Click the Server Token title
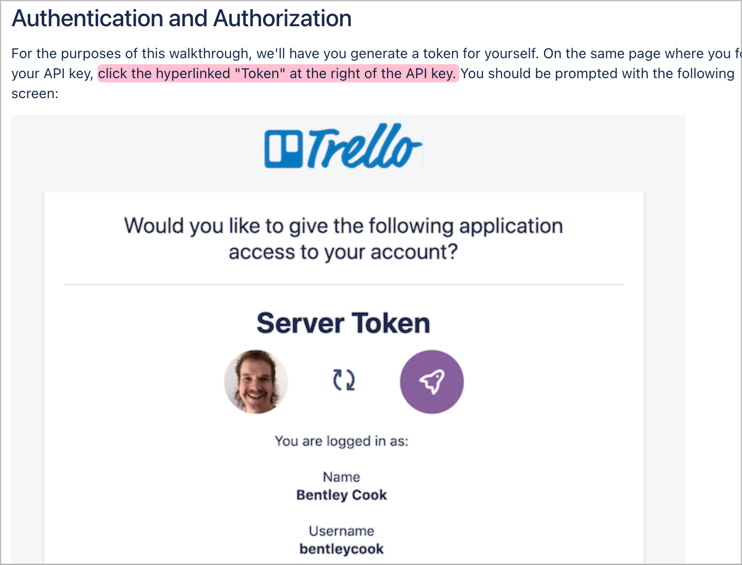Image resolution: width=742 pixels, height=565 pixels. point(343,324)
